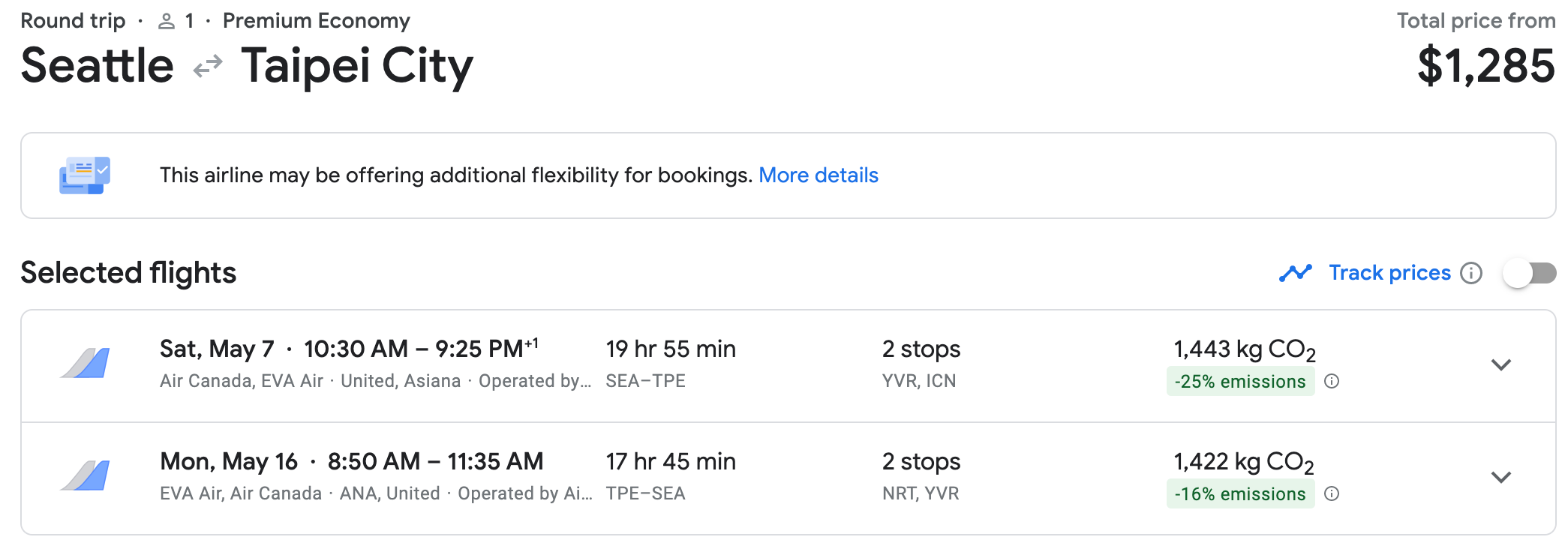Viewport: 1568px width, 546px height.
Task: Click the round-trip swap arrows icon
Action: click(208, 67)
